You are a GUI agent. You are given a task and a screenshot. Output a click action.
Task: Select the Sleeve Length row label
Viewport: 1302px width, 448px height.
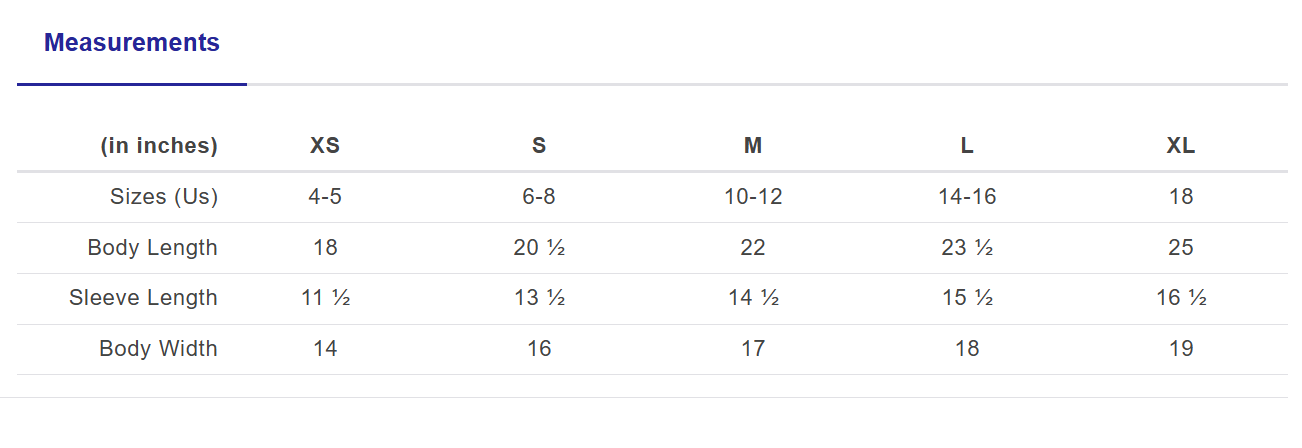pos(143,298)
